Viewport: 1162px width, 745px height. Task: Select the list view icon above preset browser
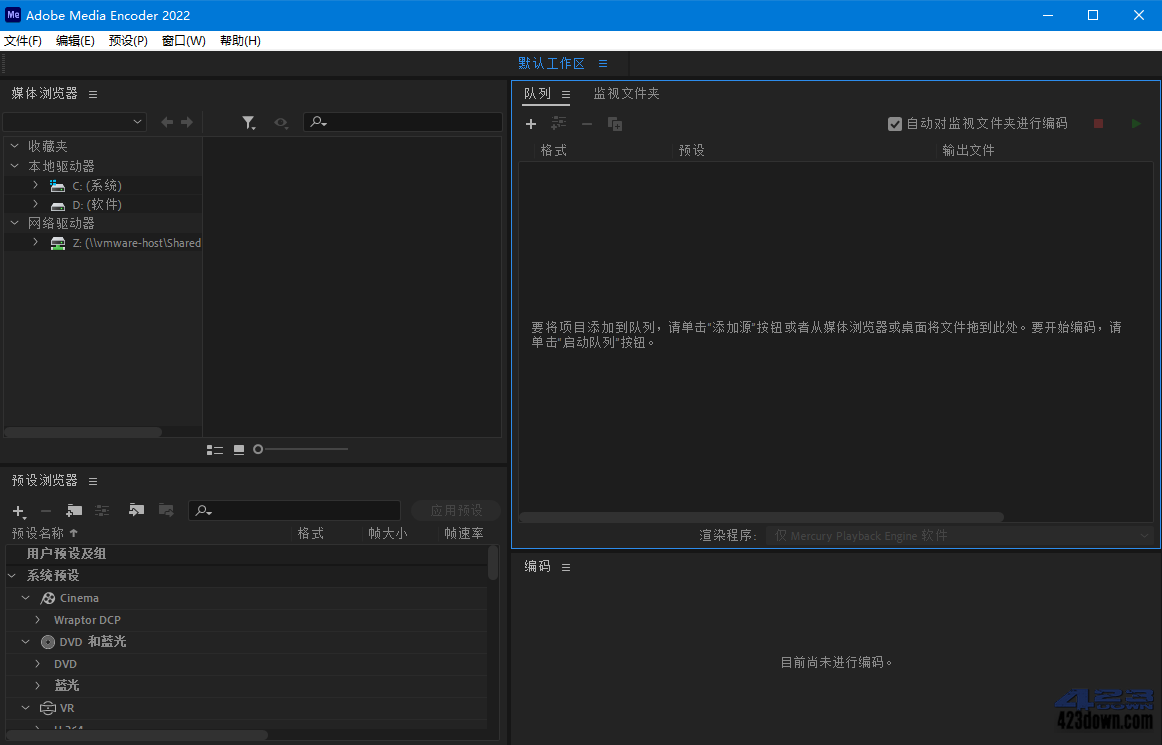pyautogui.click(x=215, y=449)
